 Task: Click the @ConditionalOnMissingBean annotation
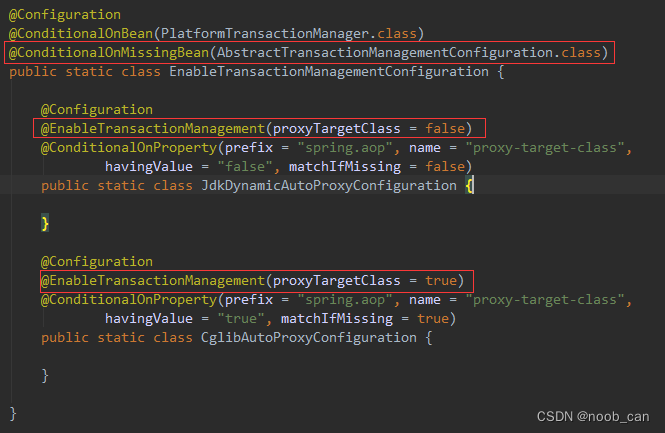[109, 53]
